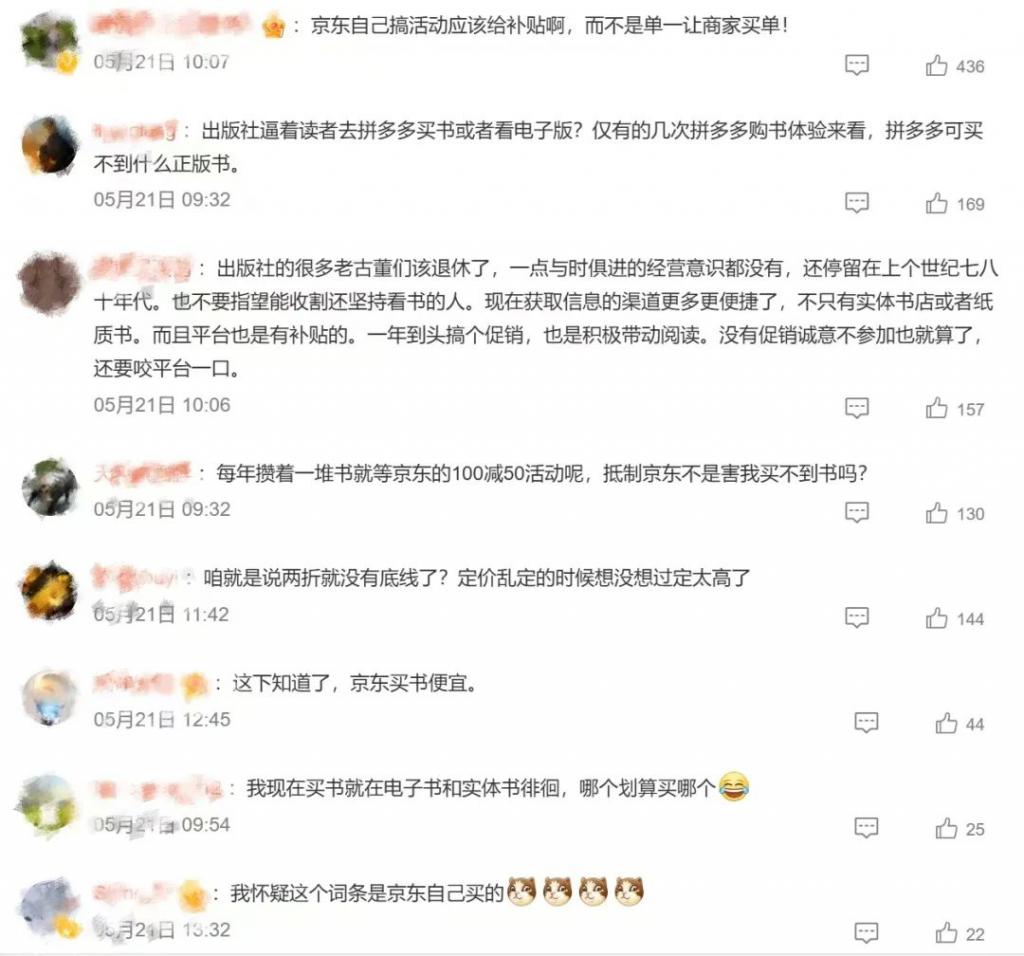The height and width of the screenshot is (956, 1024).
Task: Reply icon next to 44 likes
Action: pyautogui.click(x=867, y=722)
